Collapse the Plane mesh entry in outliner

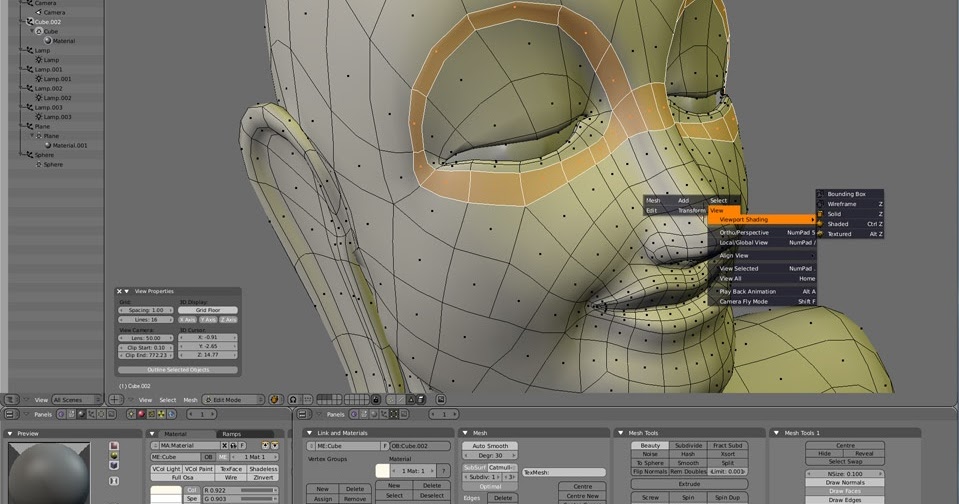click(x=32, y=135)
